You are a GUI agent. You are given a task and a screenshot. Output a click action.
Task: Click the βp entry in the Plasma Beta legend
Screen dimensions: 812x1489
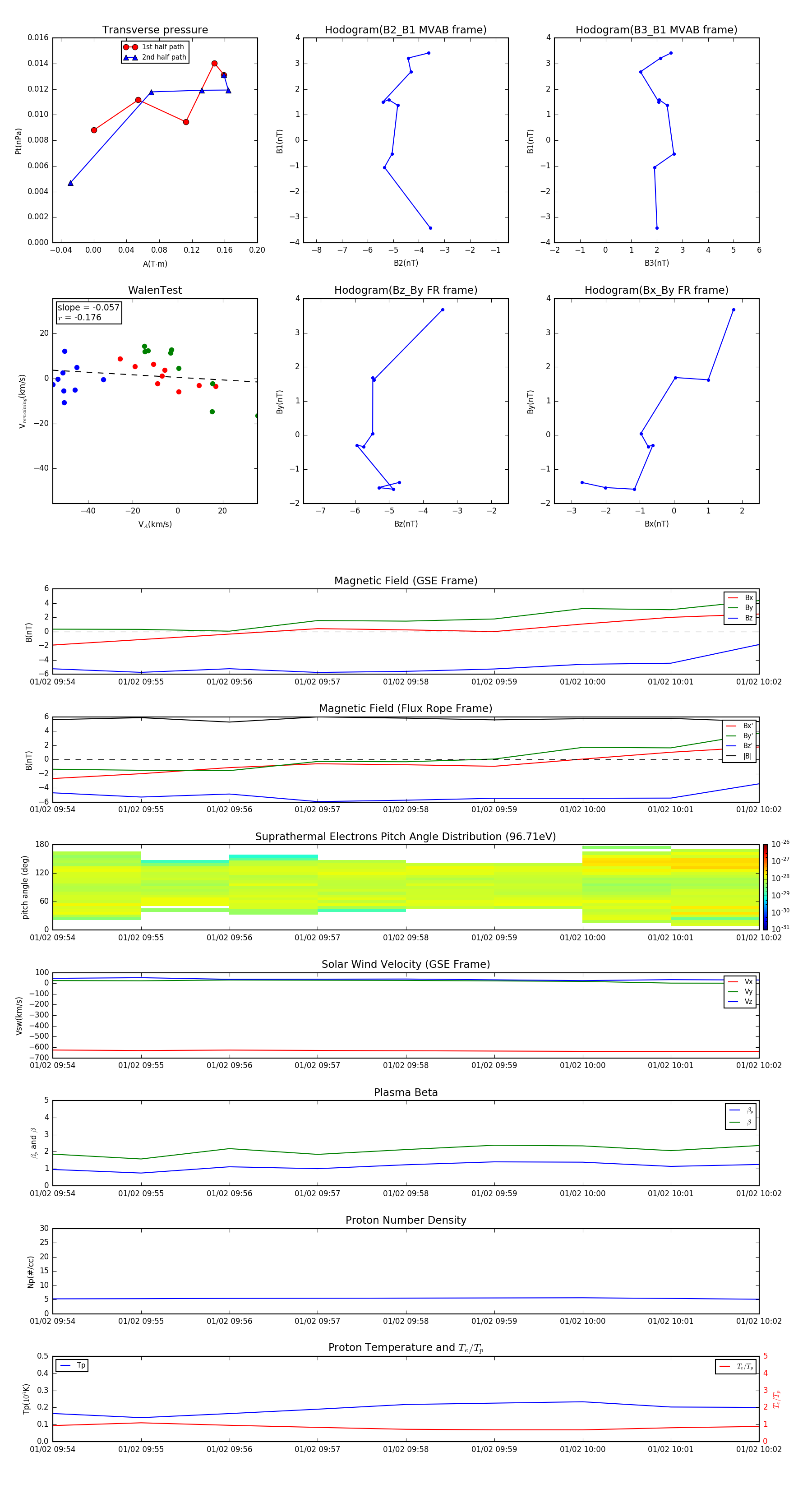point(741,1110)
